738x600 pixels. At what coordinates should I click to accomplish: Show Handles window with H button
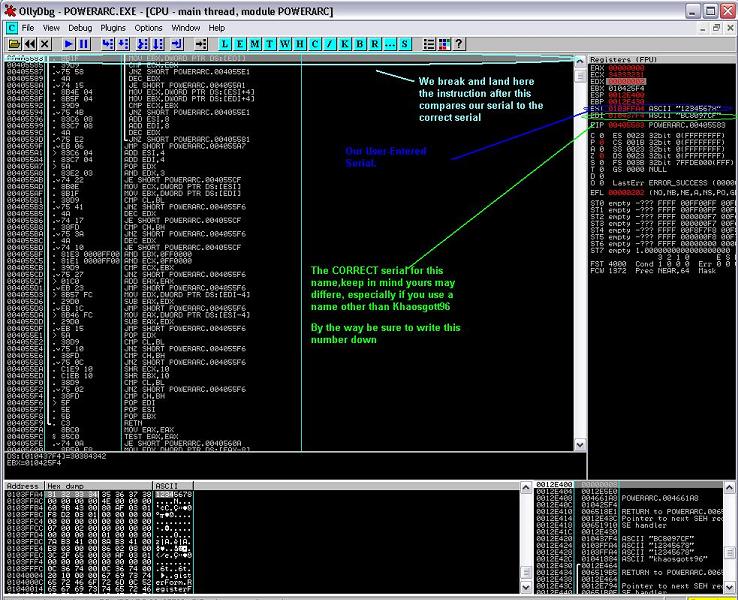pos(300,44)
